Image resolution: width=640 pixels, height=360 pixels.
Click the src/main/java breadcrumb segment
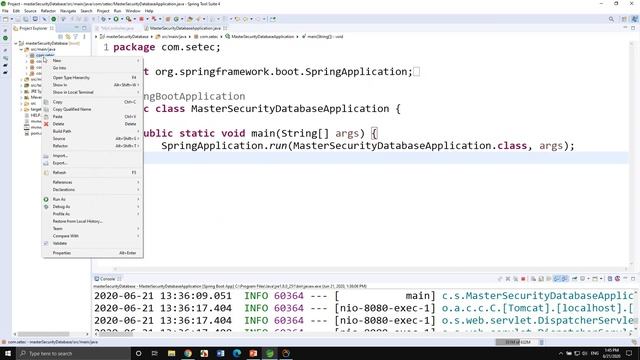click(x=171, y=37)
